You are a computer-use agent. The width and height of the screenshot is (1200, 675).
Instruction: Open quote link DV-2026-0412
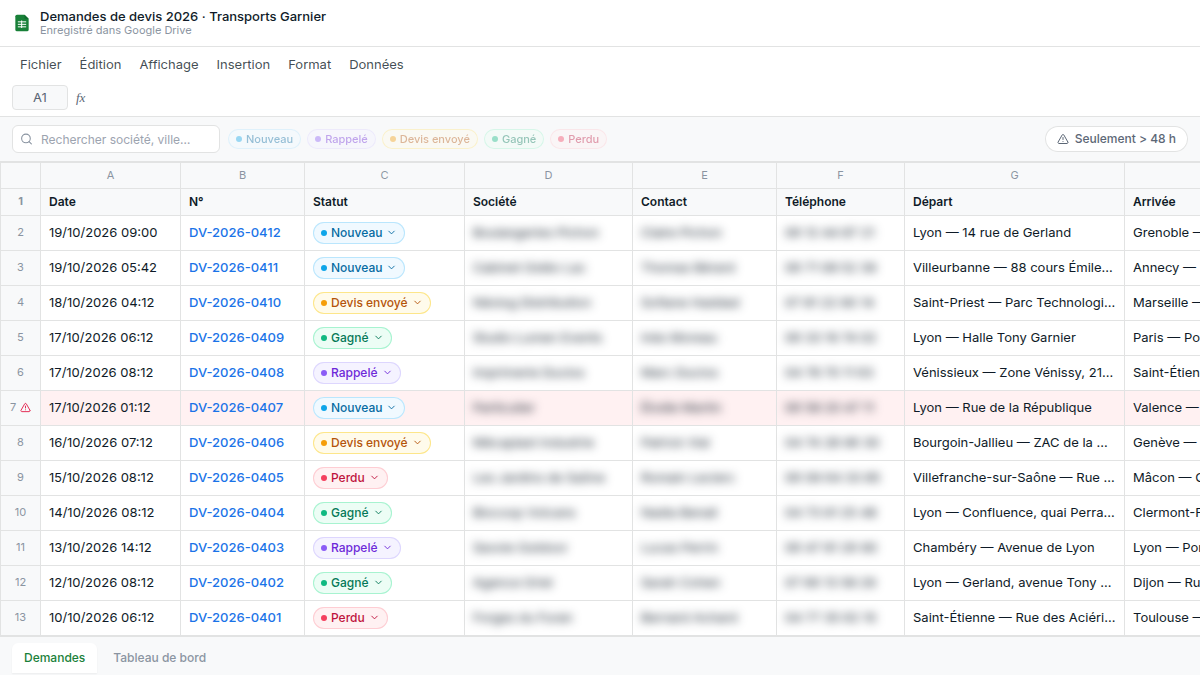tap(236, 233)
